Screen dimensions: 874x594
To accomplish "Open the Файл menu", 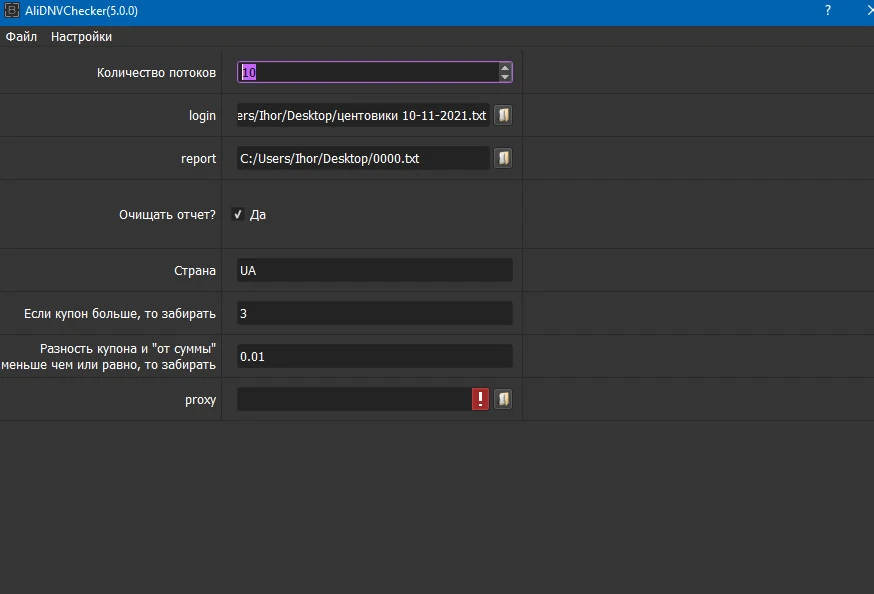I will (x=21, y=37).
